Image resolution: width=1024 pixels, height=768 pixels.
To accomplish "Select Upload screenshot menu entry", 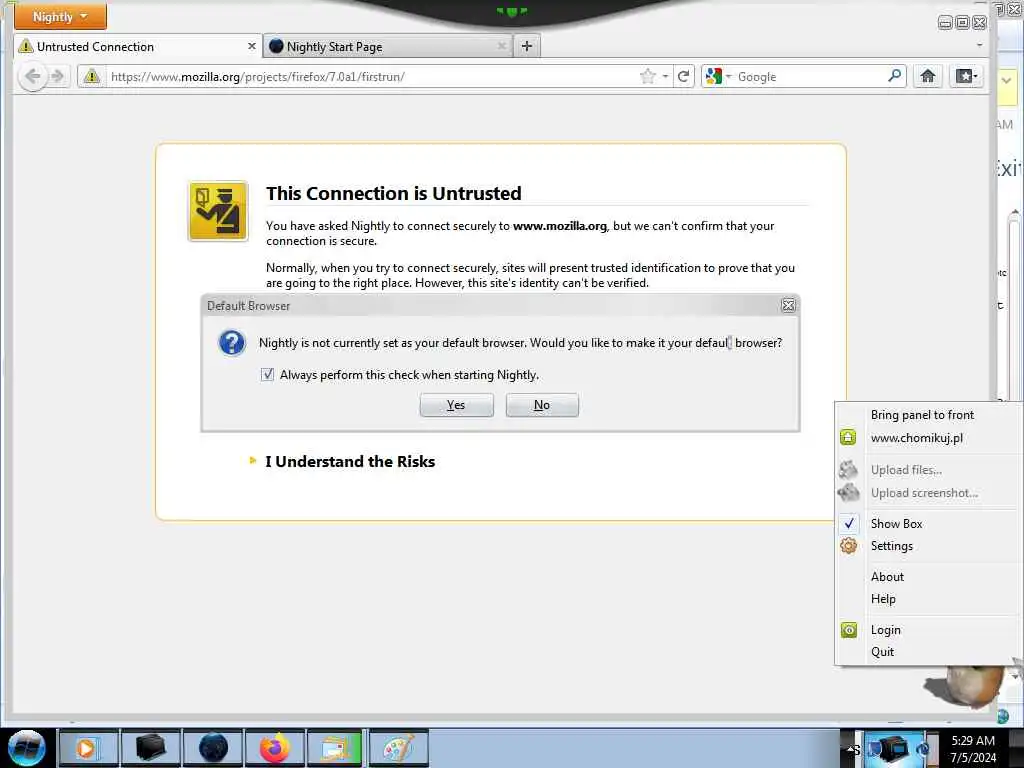I will [924, 493].
